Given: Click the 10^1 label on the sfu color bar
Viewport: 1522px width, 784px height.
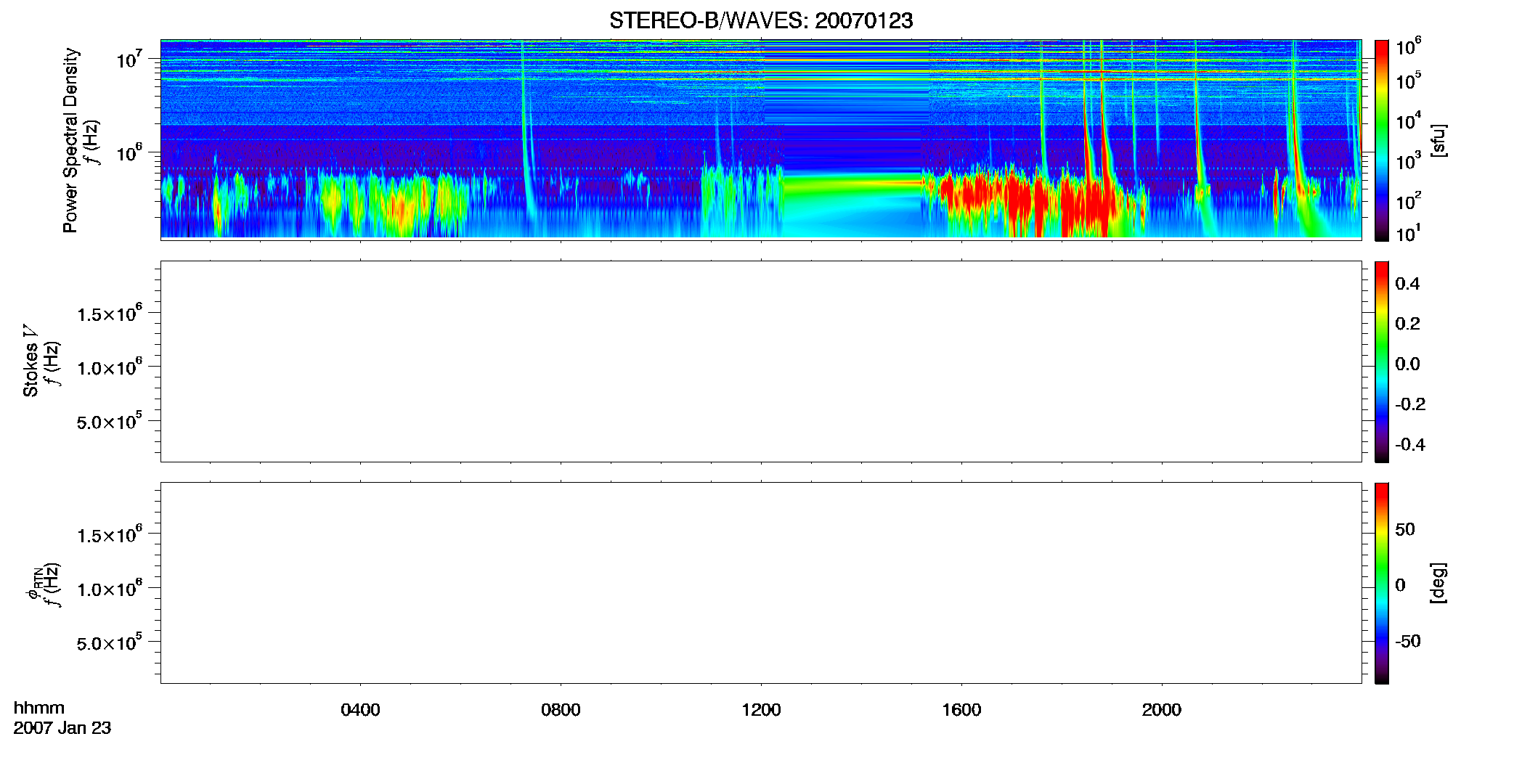Looking at the screenshot, I should pyautogui.click(x=1408, y=234).
